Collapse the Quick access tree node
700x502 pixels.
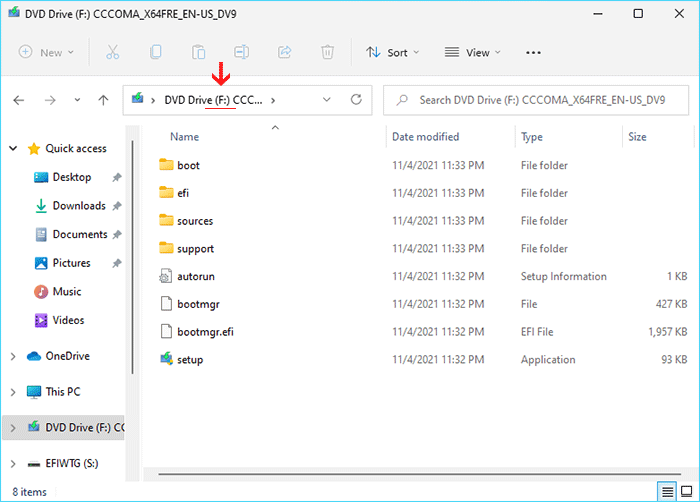(x=13, y=148)
